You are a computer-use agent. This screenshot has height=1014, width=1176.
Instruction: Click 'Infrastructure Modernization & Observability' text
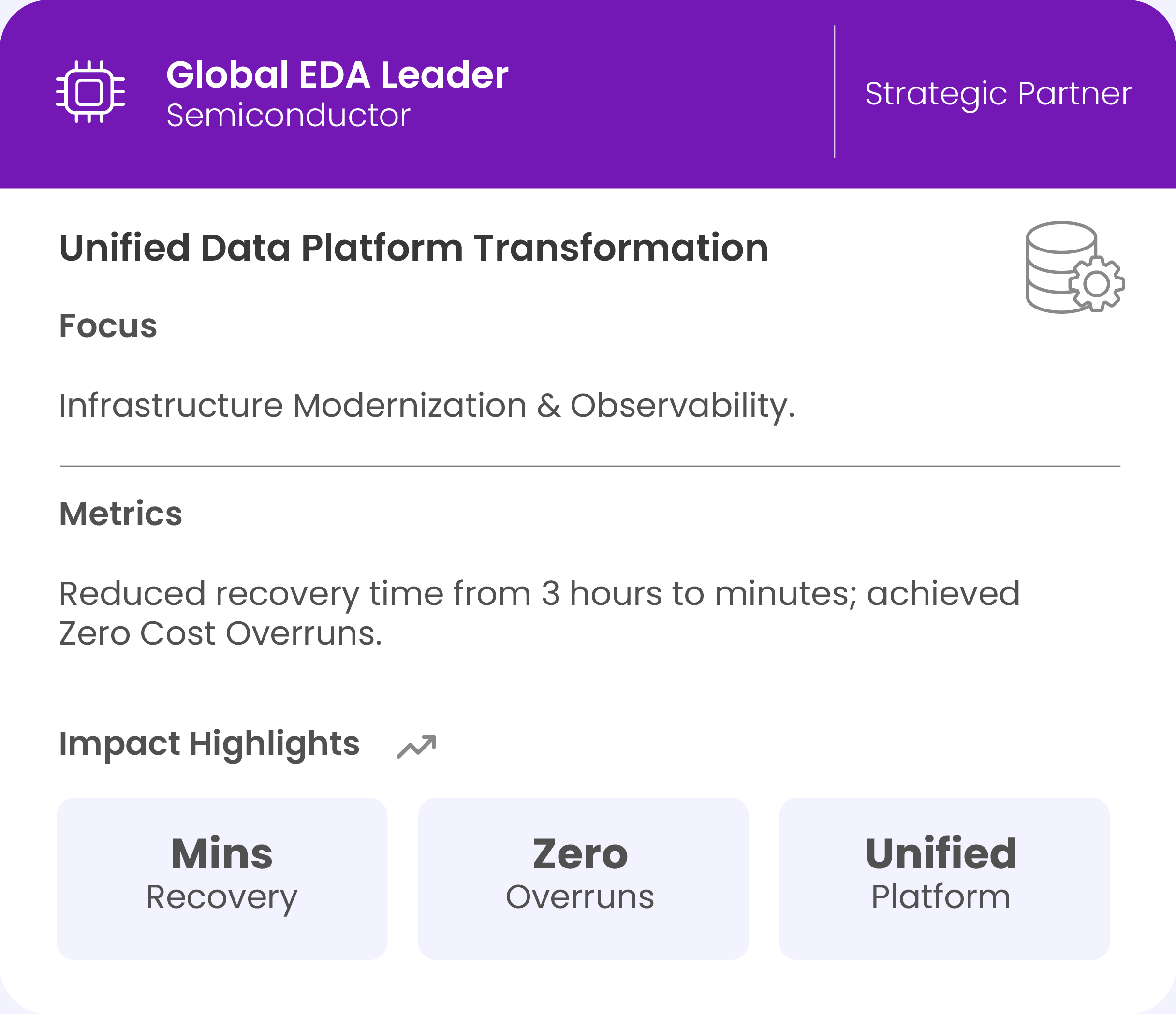(427, 406)
